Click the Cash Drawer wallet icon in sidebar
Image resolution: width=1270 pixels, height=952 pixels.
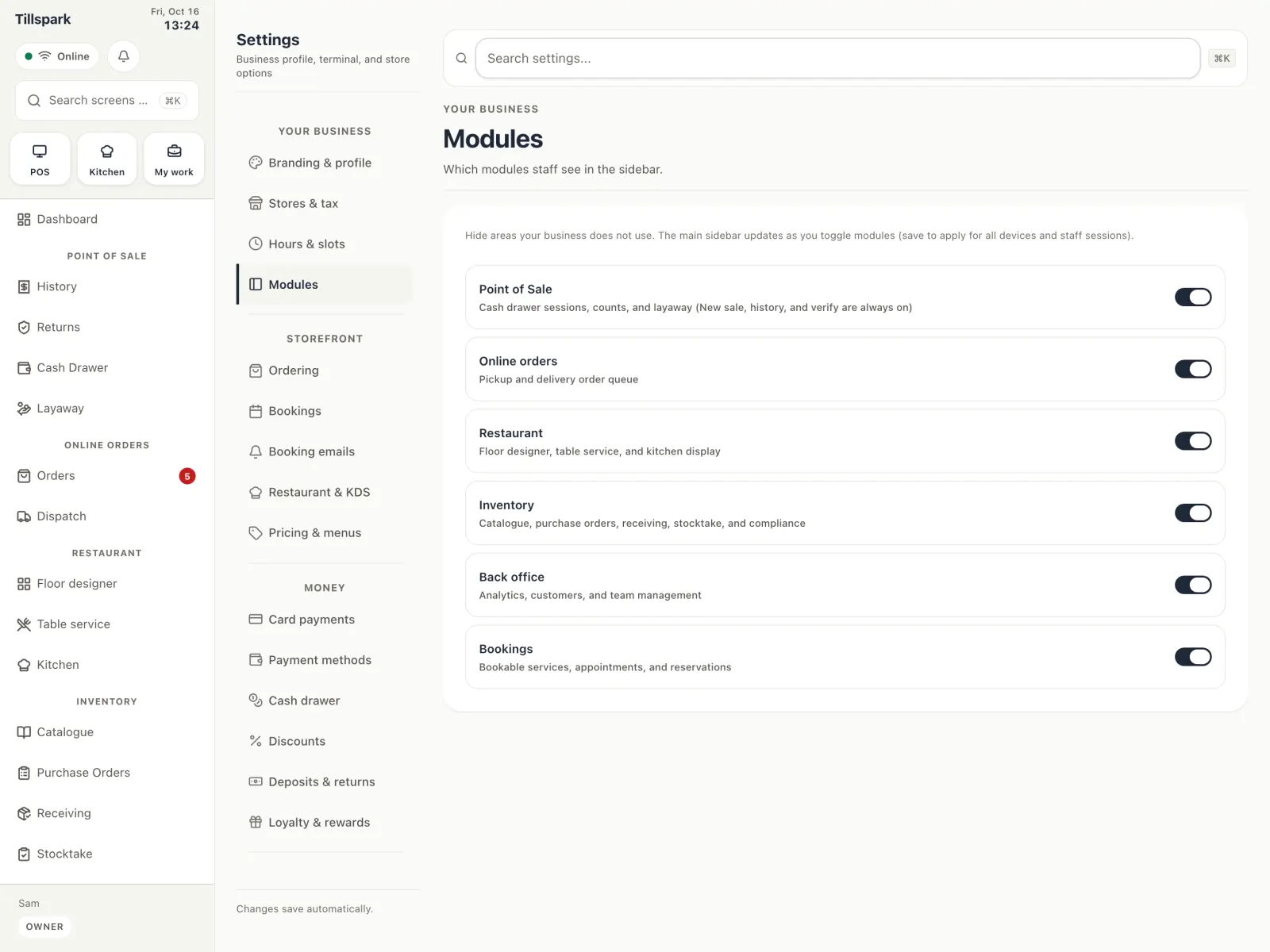click(24, 368)
